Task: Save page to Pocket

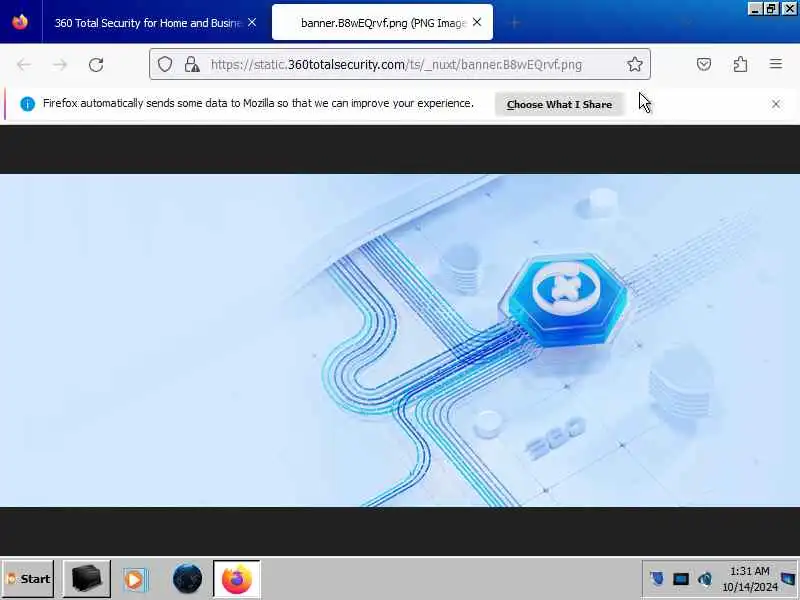Action: point(704,64)
